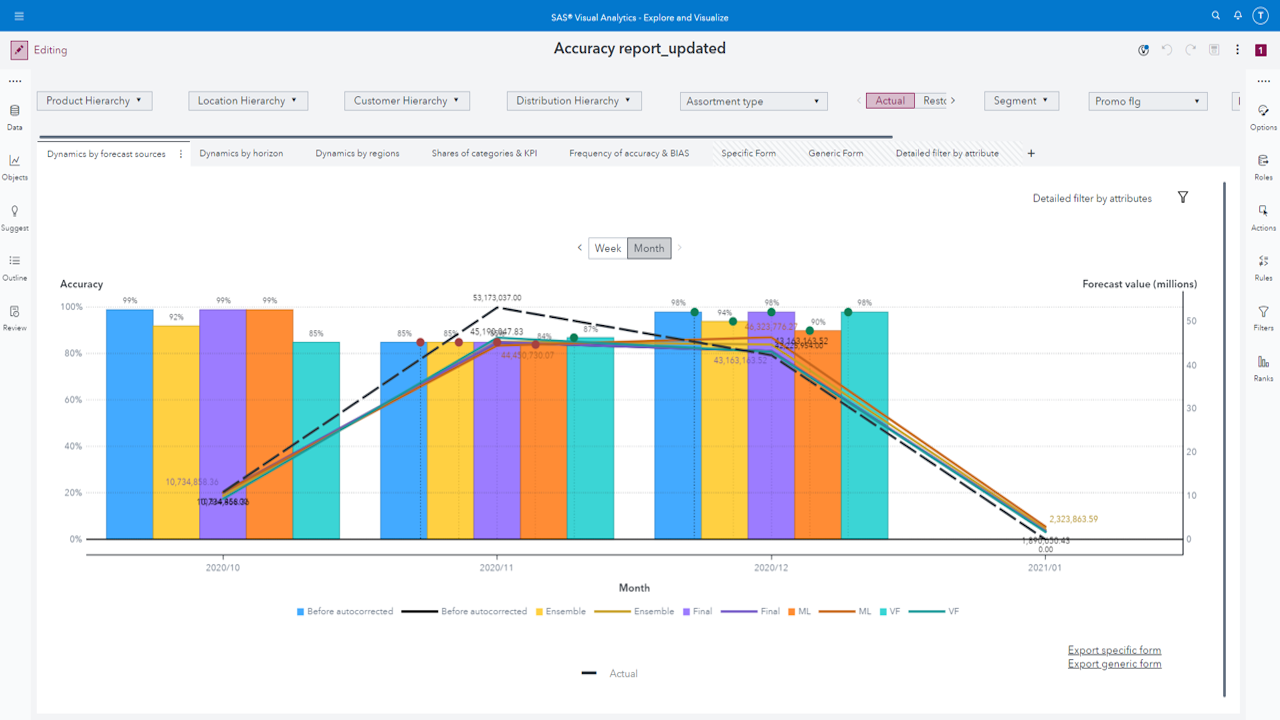Viewport: 1280px width, 720px height.
Task: Open page options for Dynamics by forecast sources
Action: [181, 154]
